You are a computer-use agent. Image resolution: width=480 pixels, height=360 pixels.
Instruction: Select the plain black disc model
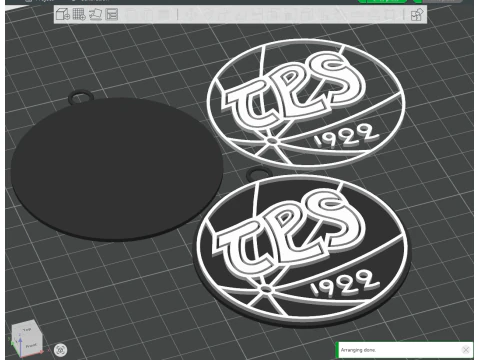(117, 168)
